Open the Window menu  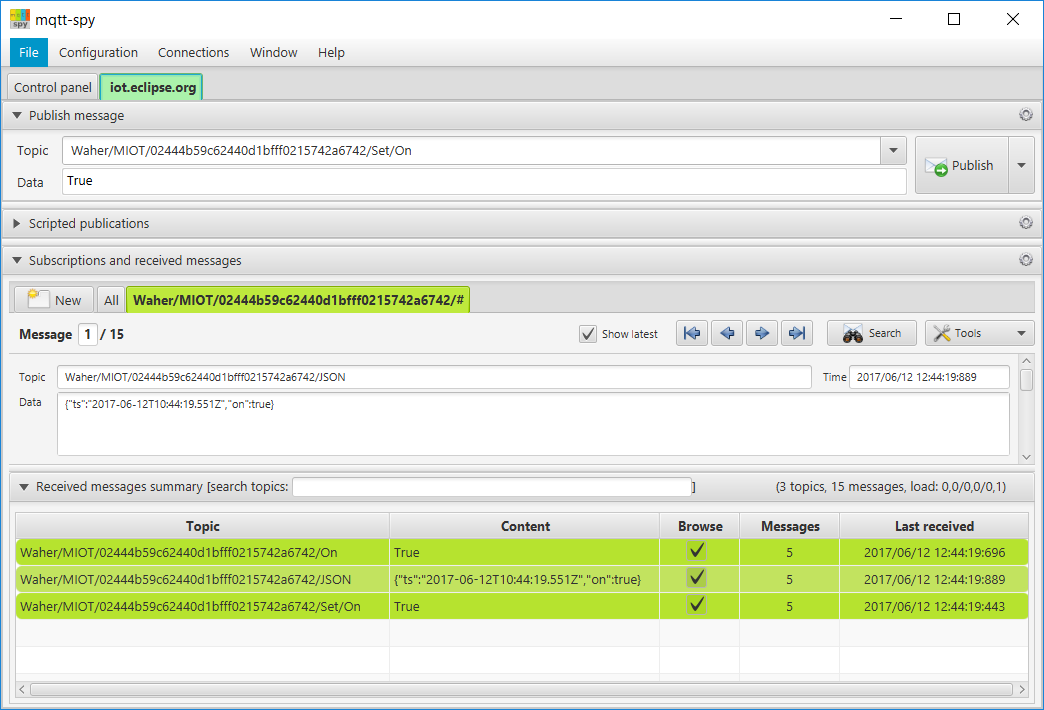[x=274, y=53]
